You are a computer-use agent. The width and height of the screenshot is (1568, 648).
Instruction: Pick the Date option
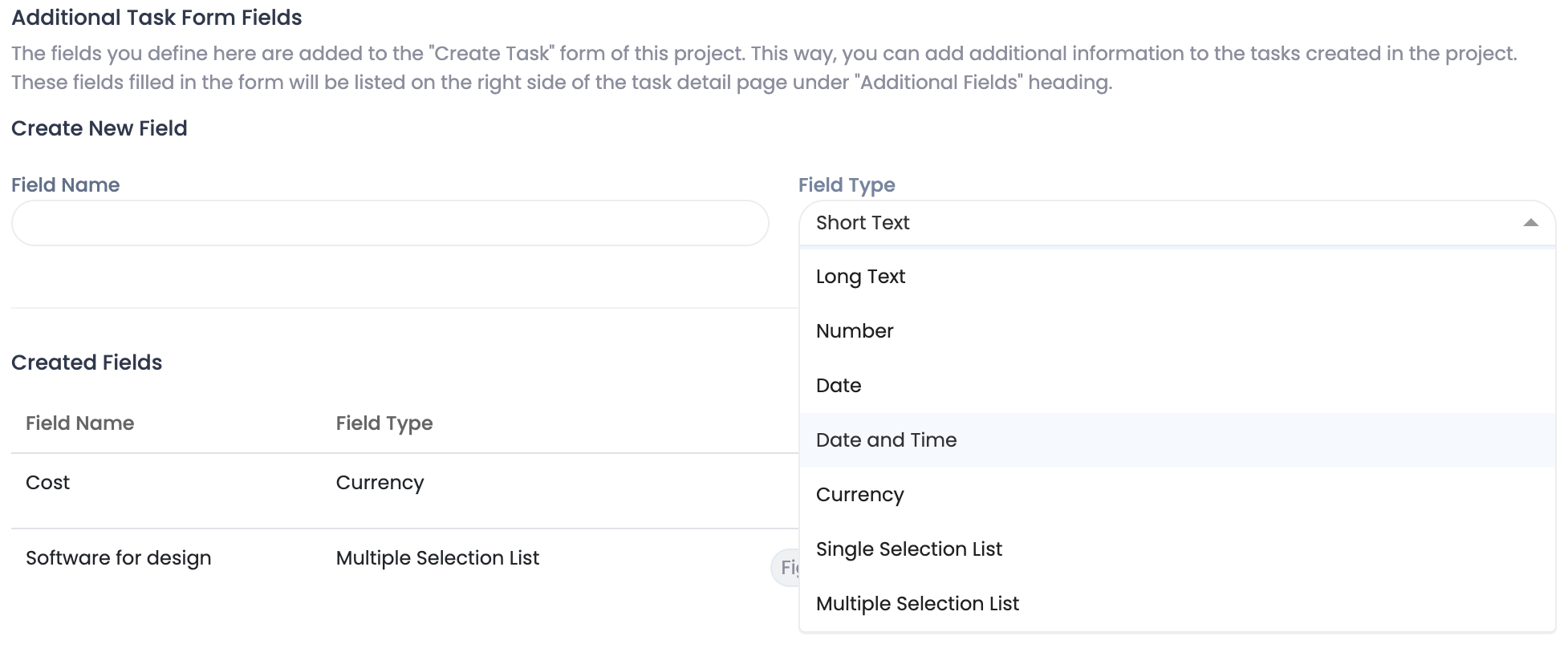click(x=839, y=386)
